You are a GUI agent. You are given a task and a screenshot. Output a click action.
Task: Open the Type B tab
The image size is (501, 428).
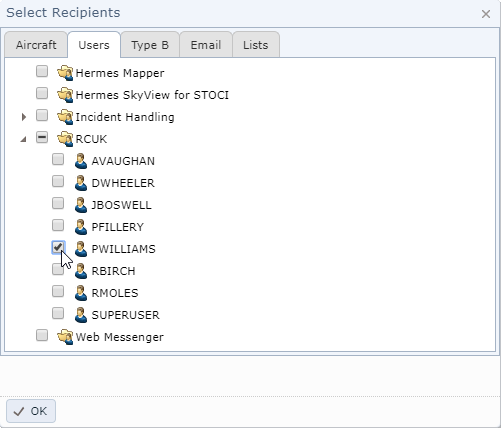[x=150, y=45]
